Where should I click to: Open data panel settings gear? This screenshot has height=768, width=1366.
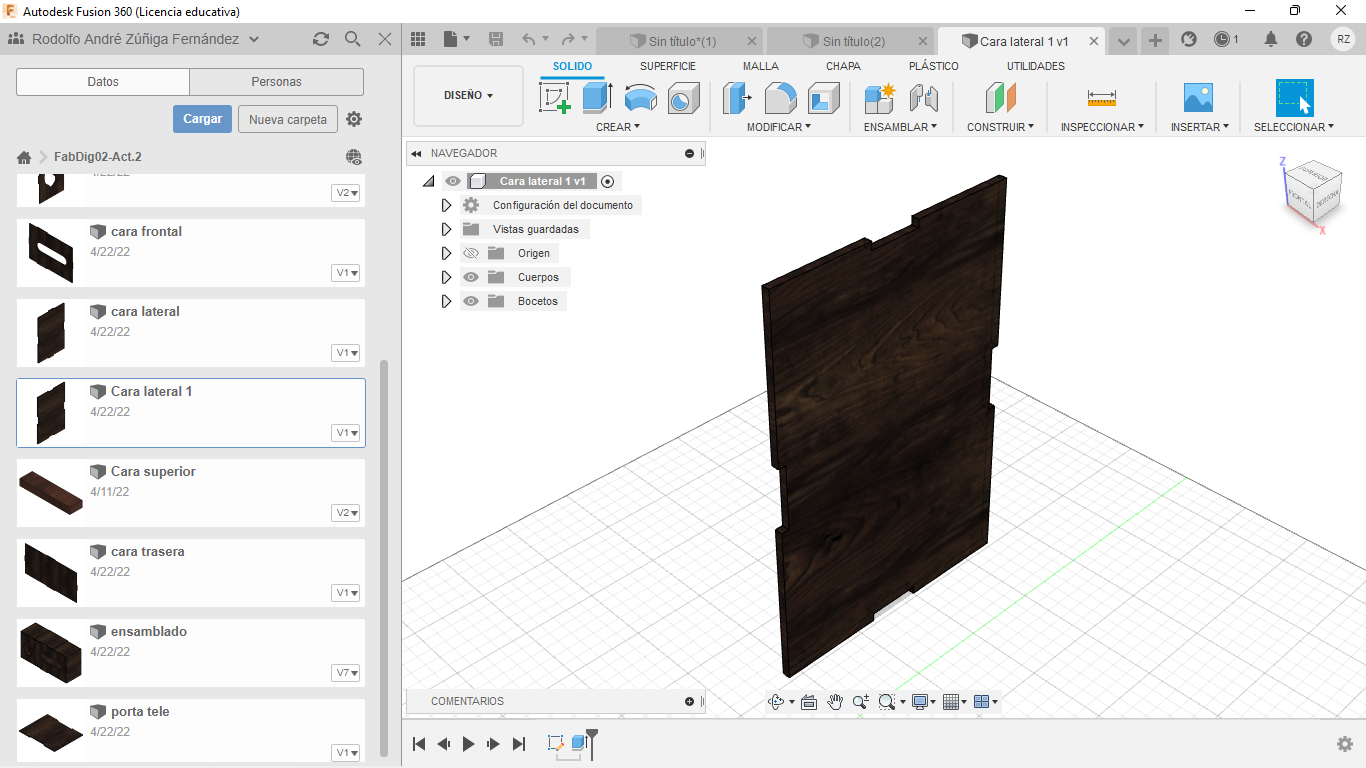pyautogui.click(x=354, y=119)
